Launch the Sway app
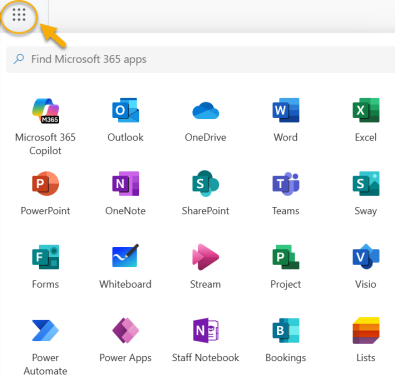Screen dimensions: 395x380 (x=366, y=184)
